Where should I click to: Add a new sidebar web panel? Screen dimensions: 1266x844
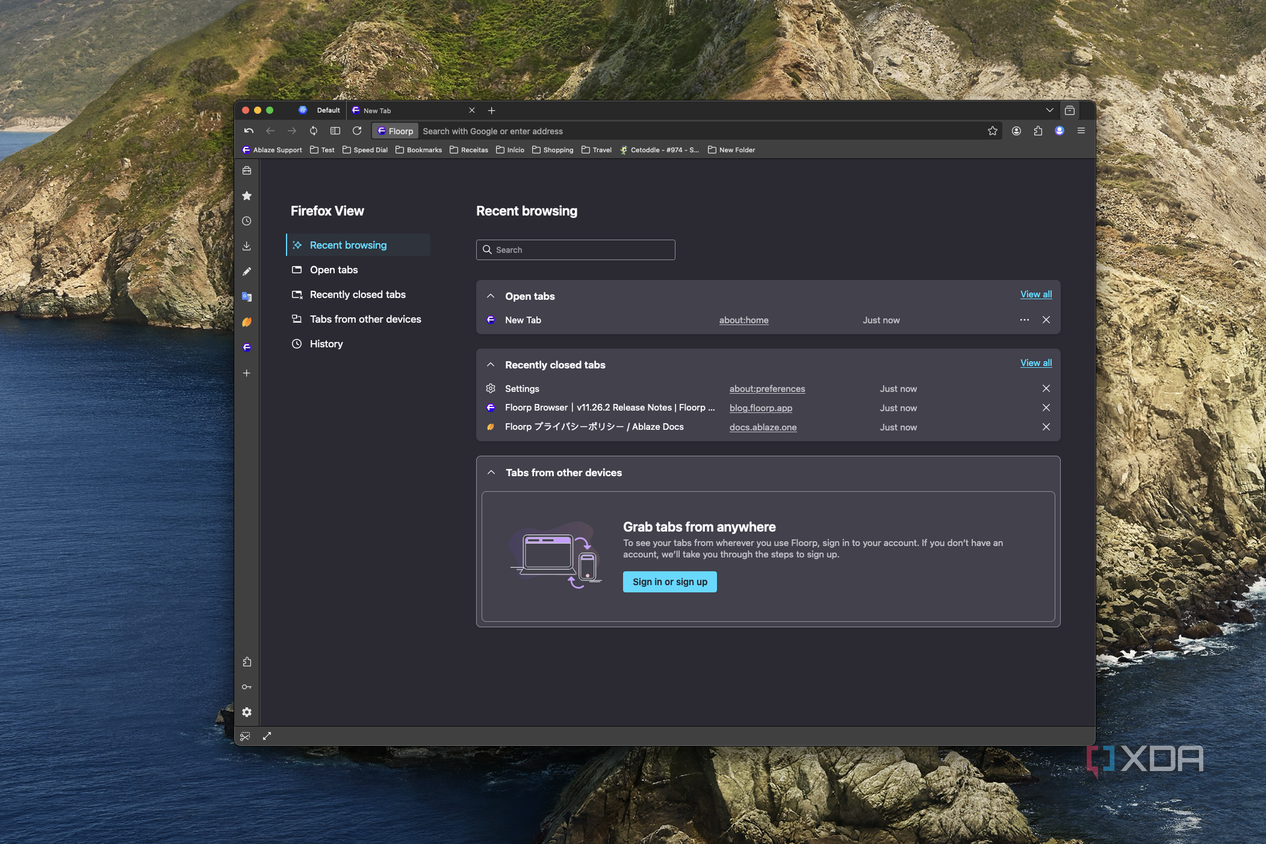247,373
